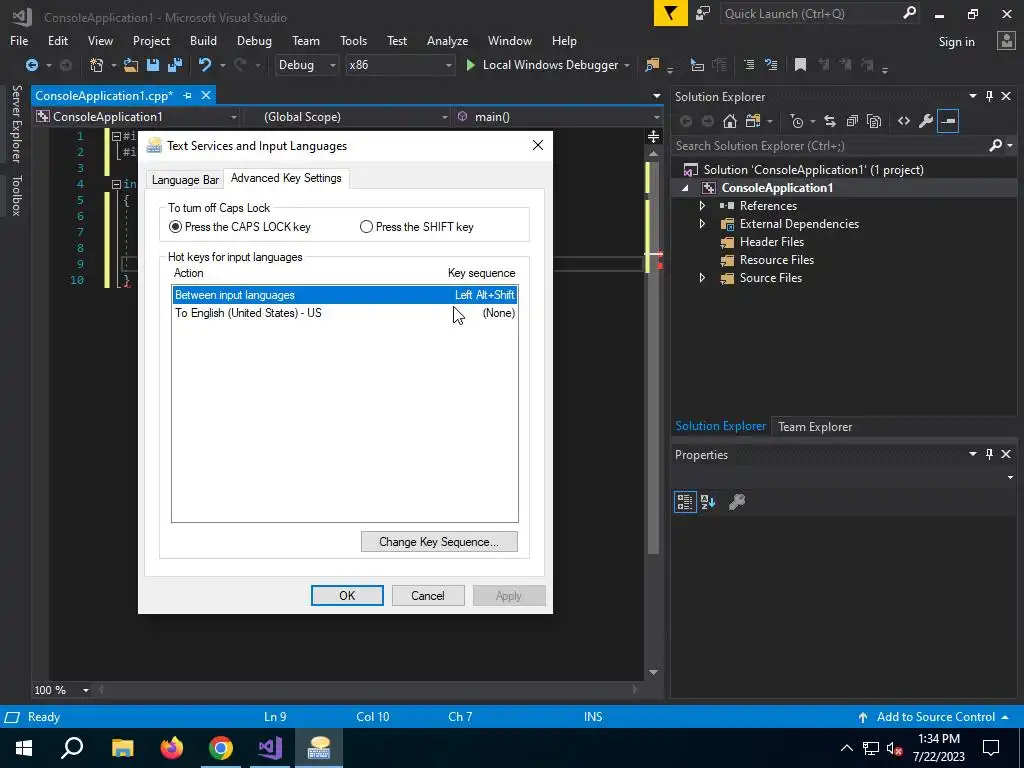Click the Change Key Sequence button
This screenshot has height=768, width=1024.
pos(439,541)
